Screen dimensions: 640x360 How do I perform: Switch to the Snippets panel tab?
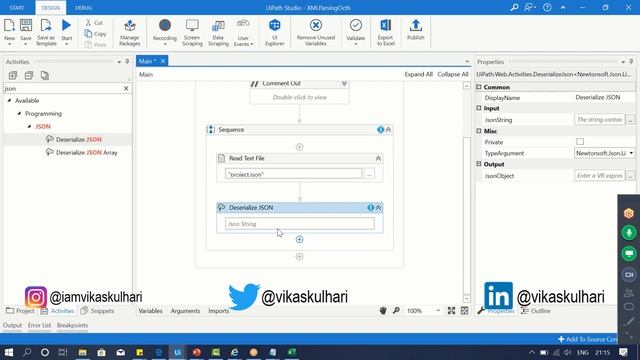pos(97,311)
